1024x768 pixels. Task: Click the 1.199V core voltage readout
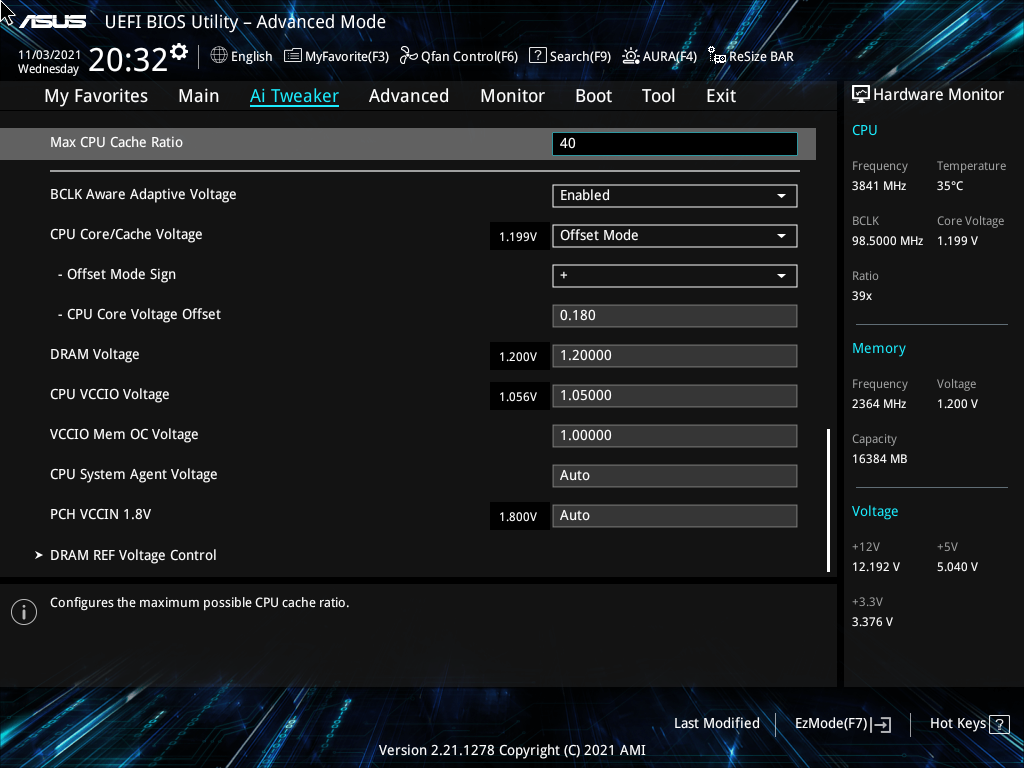click(x=519, y=236)
